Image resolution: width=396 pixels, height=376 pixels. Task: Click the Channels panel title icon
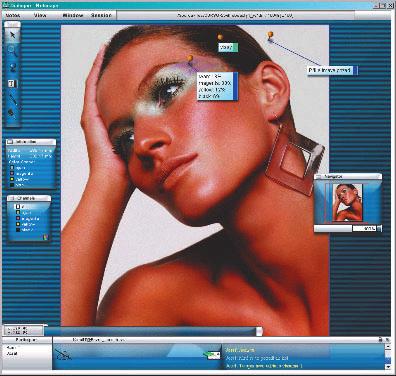coord(11,198)
